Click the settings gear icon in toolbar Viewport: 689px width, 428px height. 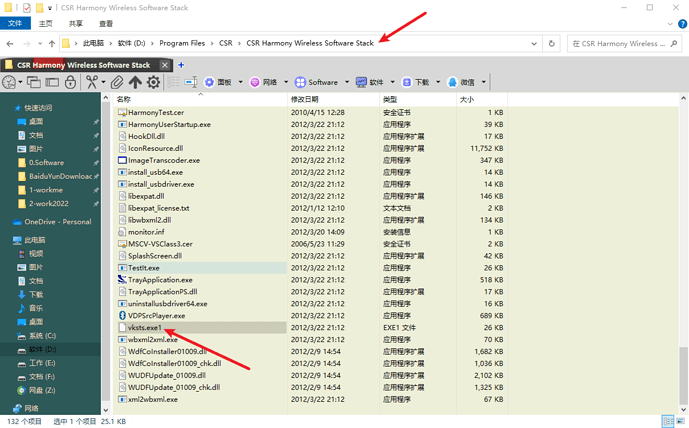click(153, 82)
